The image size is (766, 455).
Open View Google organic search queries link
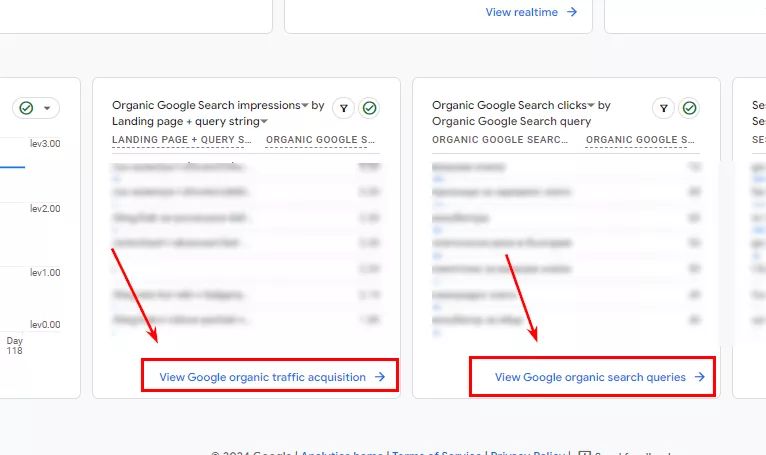pos(590,377)
